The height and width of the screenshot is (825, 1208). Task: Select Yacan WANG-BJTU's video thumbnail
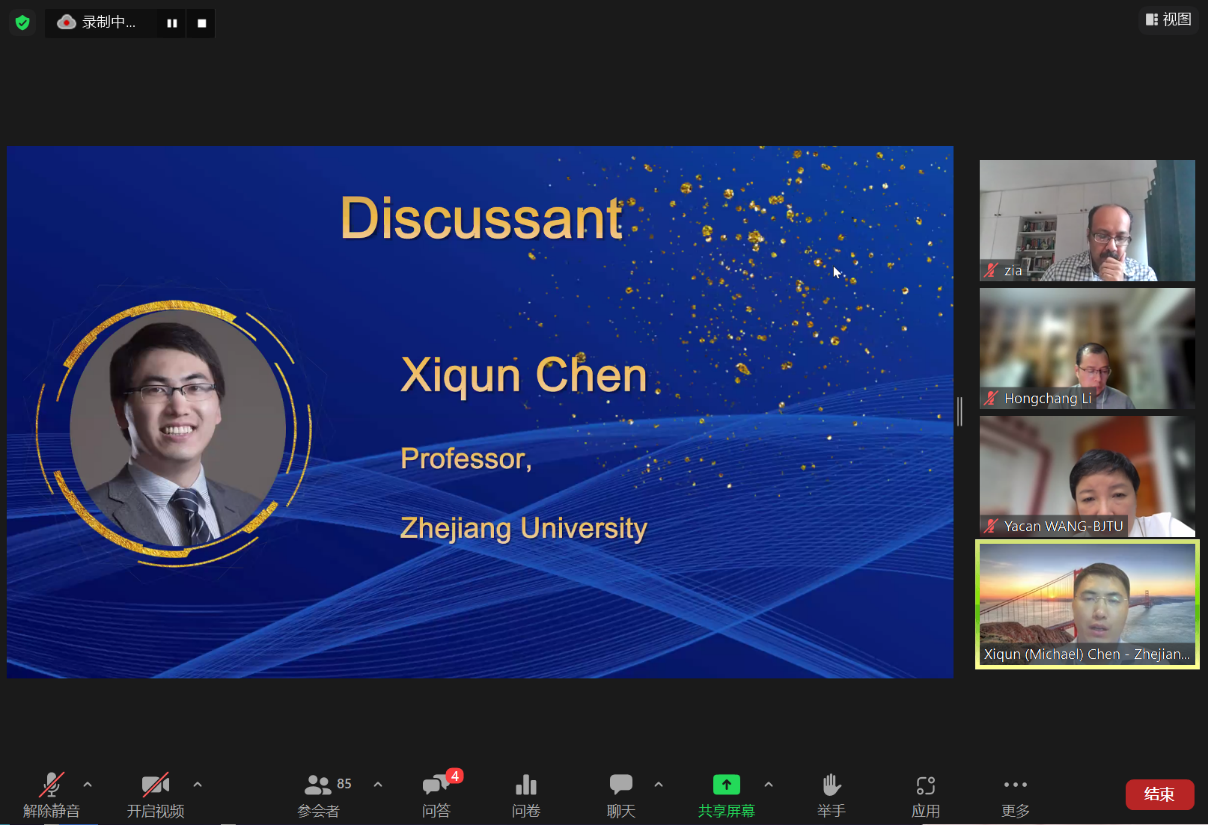1087,476
